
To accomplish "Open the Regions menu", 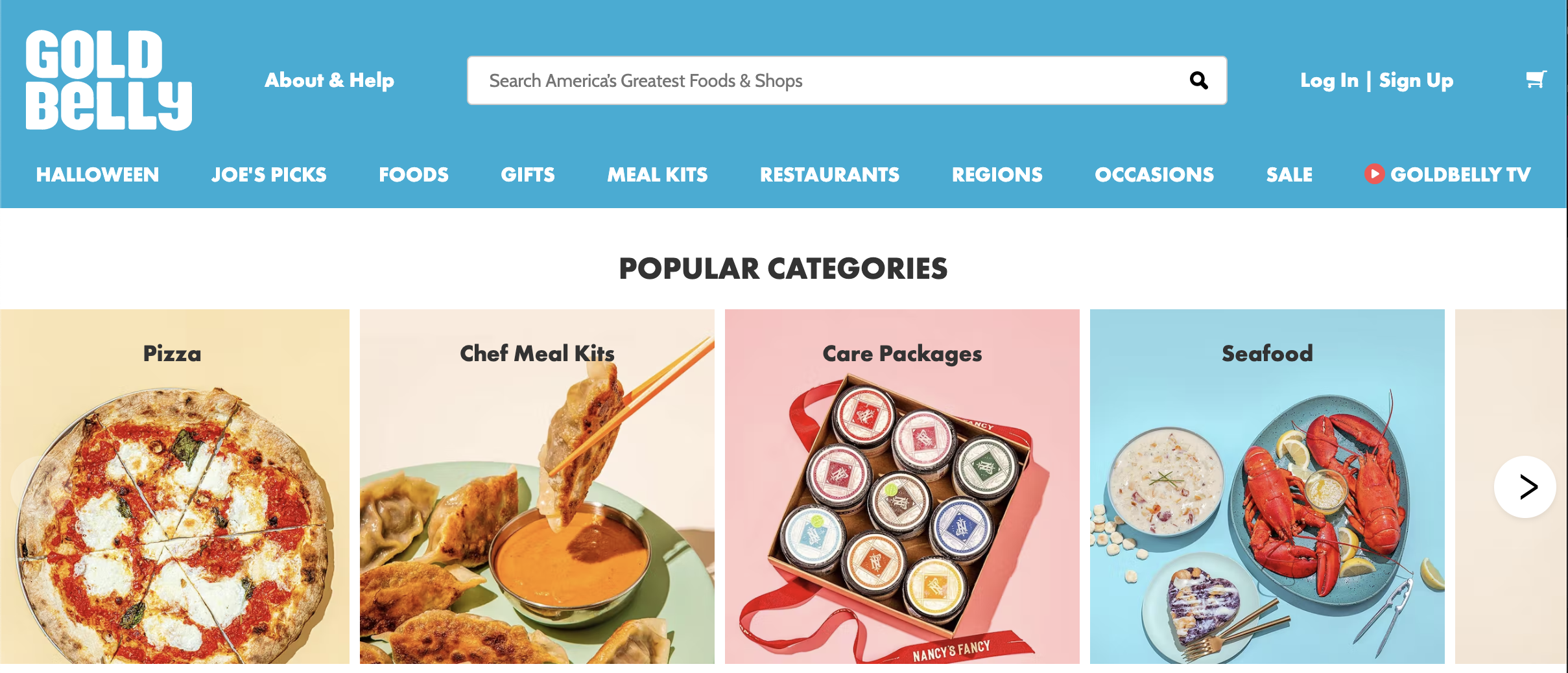I will 997,174.
